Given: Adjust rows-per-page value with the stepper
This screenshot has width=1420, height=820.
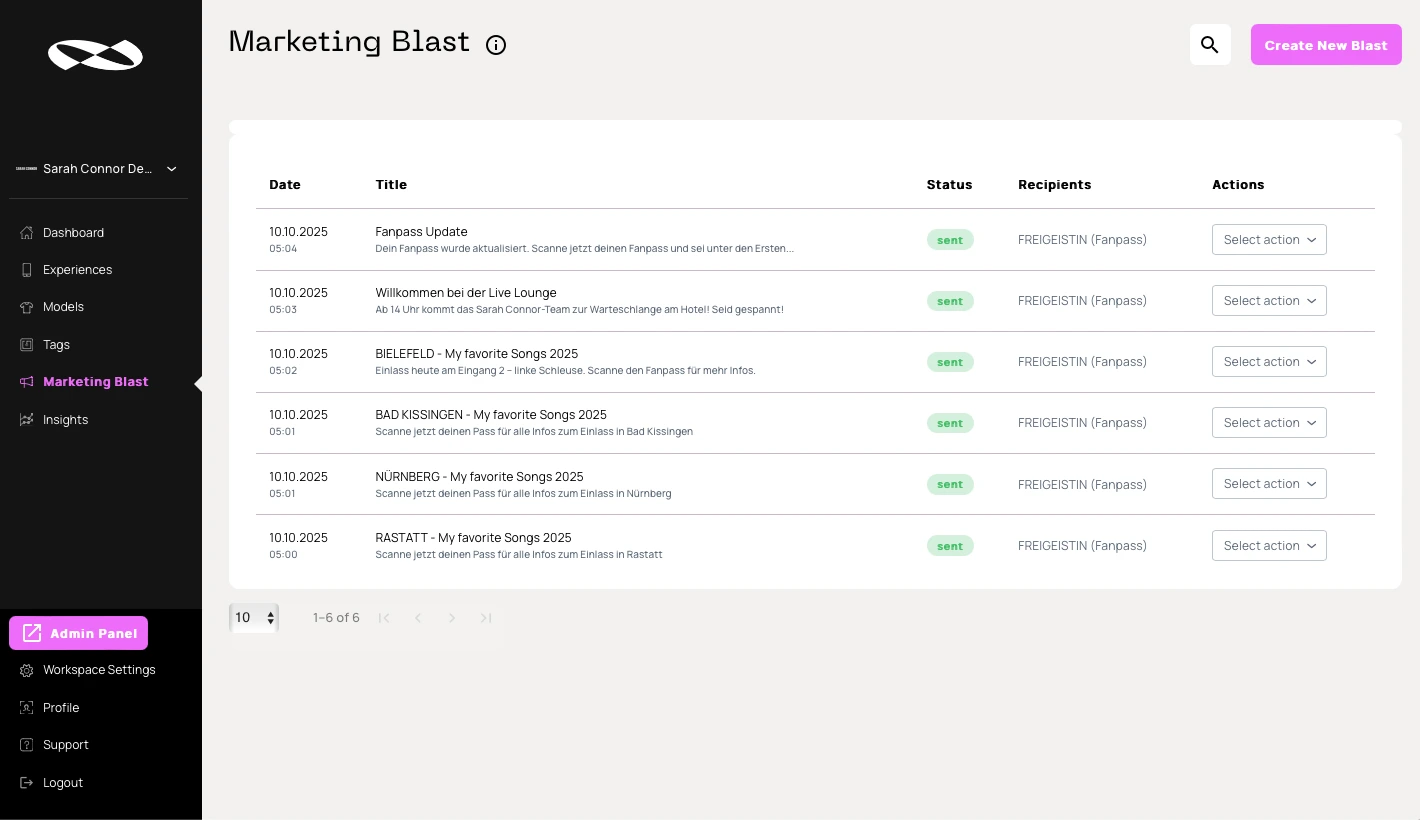Looking at the screenshot, I should tap(270, 618).
